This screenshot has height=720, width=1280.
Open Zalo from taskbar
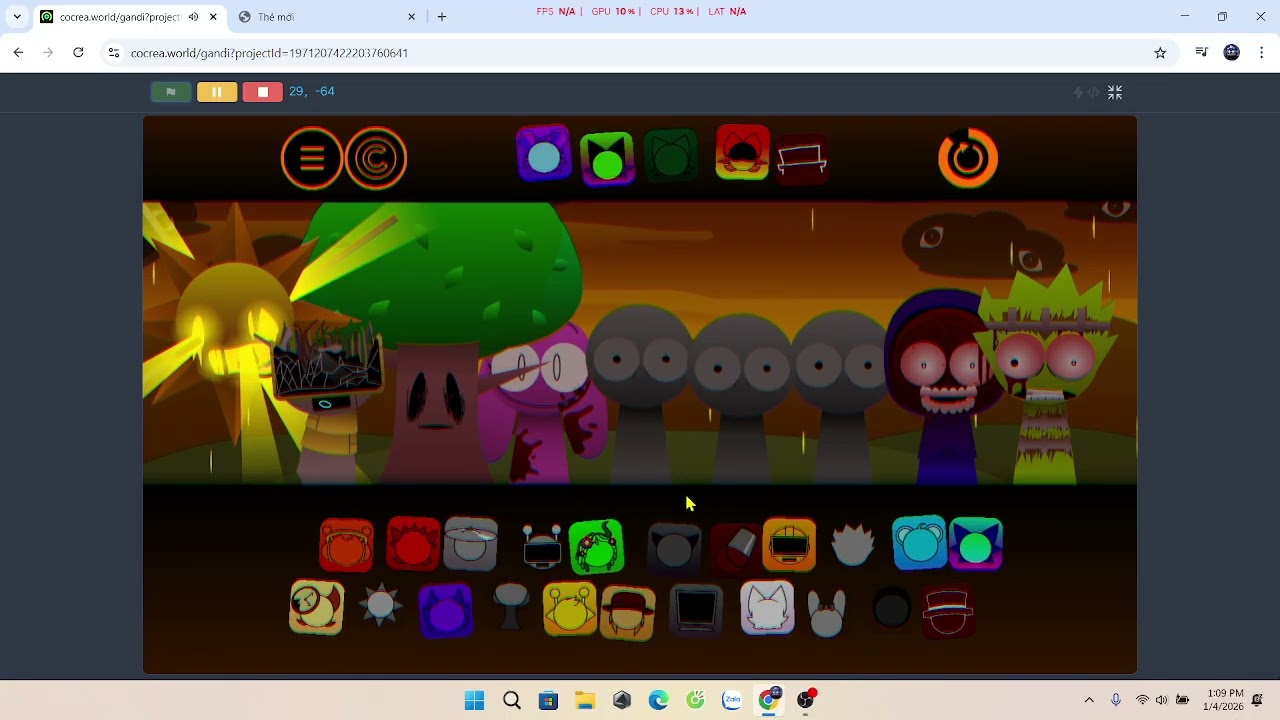tap(732, 700)
